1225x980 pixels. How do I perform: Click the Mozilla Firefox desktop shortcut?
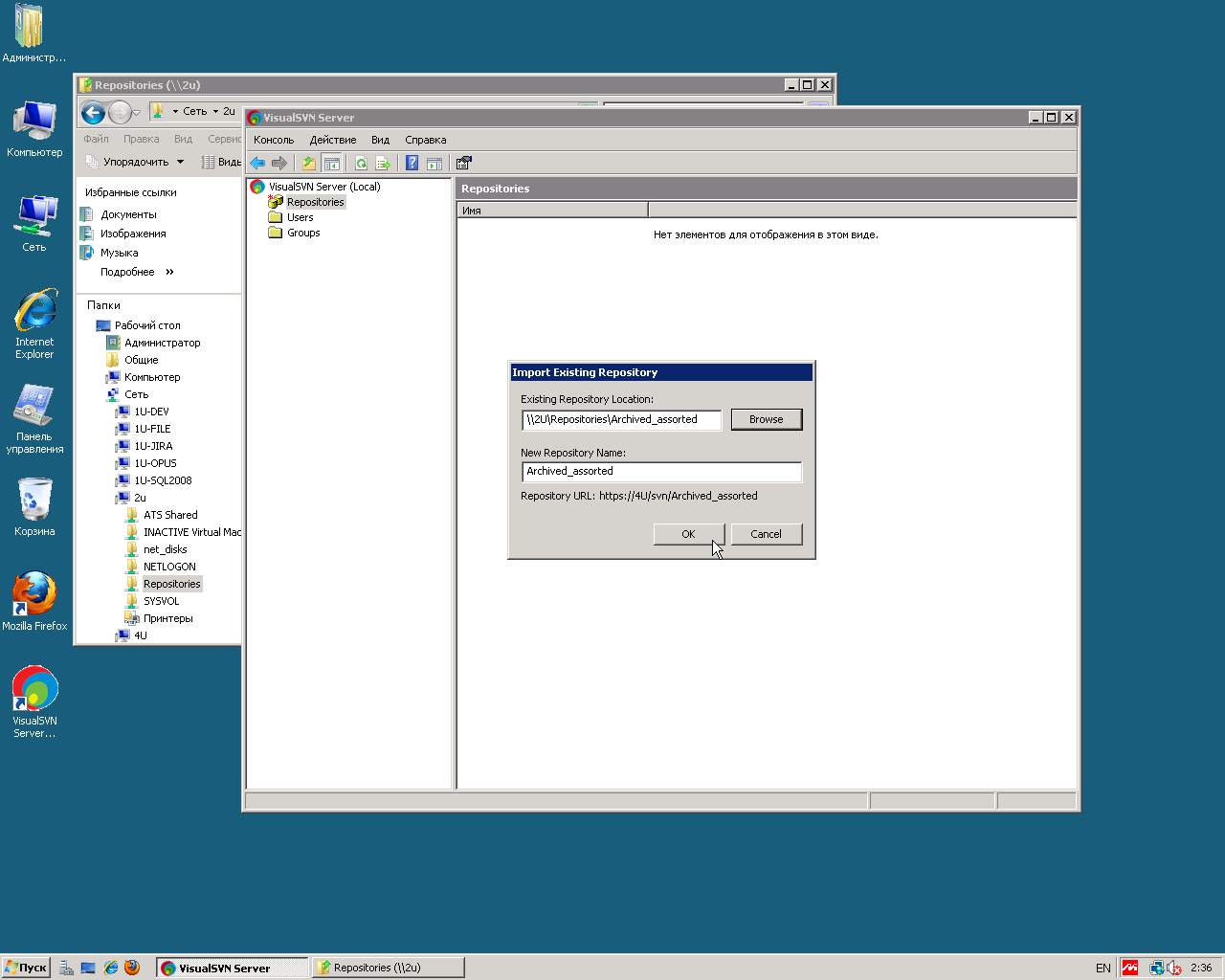pyautogui.click(x=34, y=602)
